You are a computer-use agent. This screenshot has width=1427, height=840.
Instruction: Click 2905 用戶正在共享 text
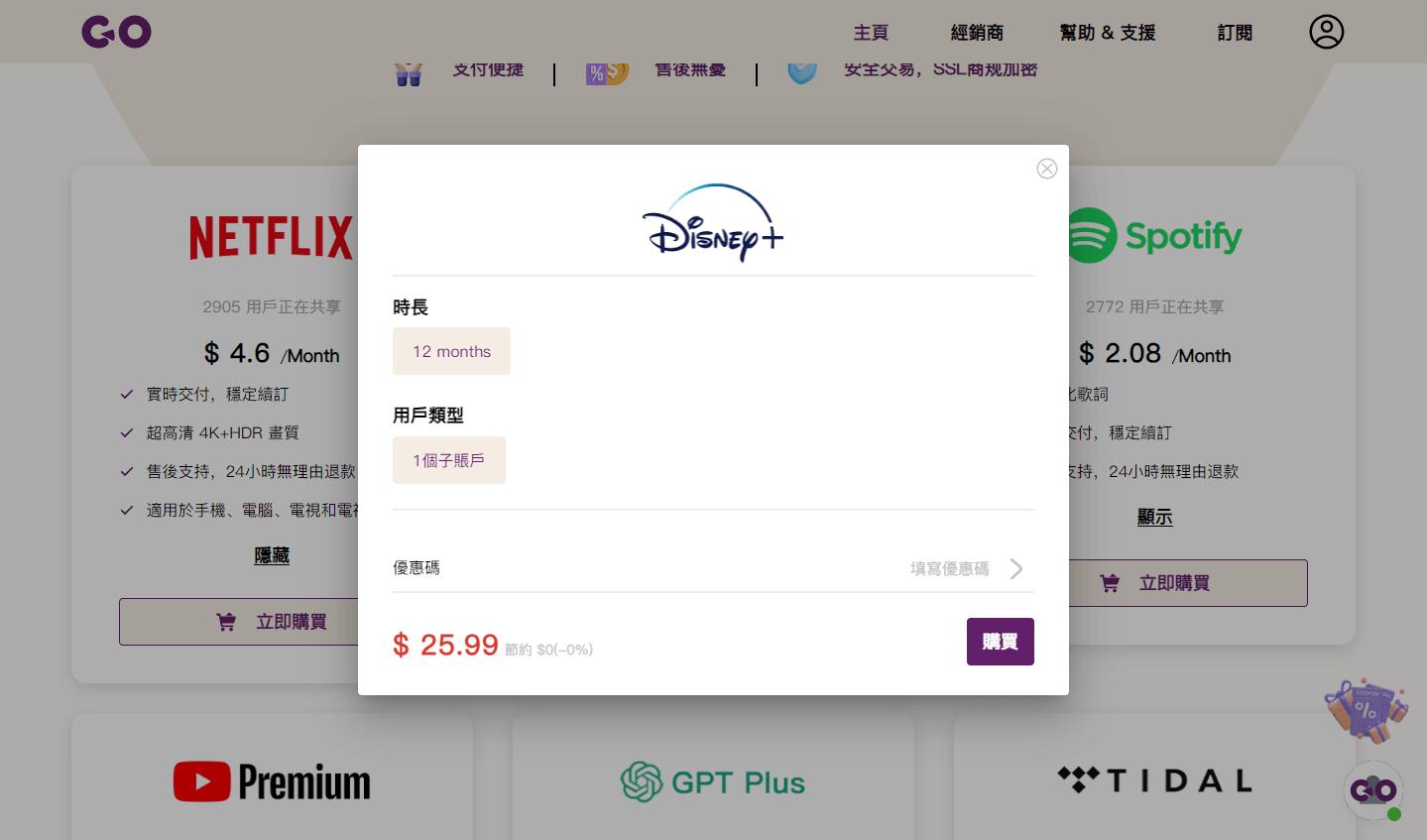tap(272, 306)
